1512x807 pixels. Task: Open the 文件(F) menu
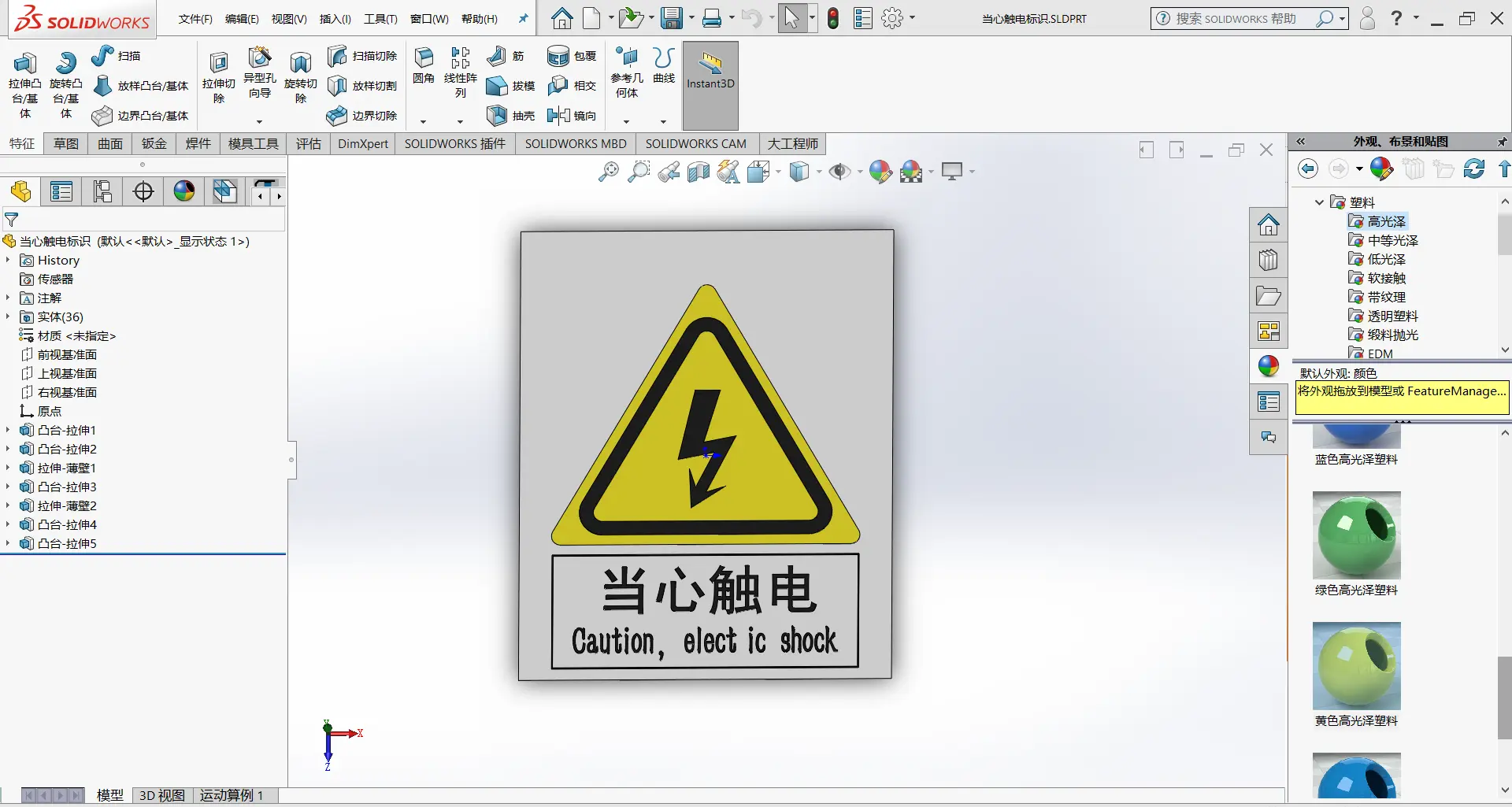tap(195, 19)
